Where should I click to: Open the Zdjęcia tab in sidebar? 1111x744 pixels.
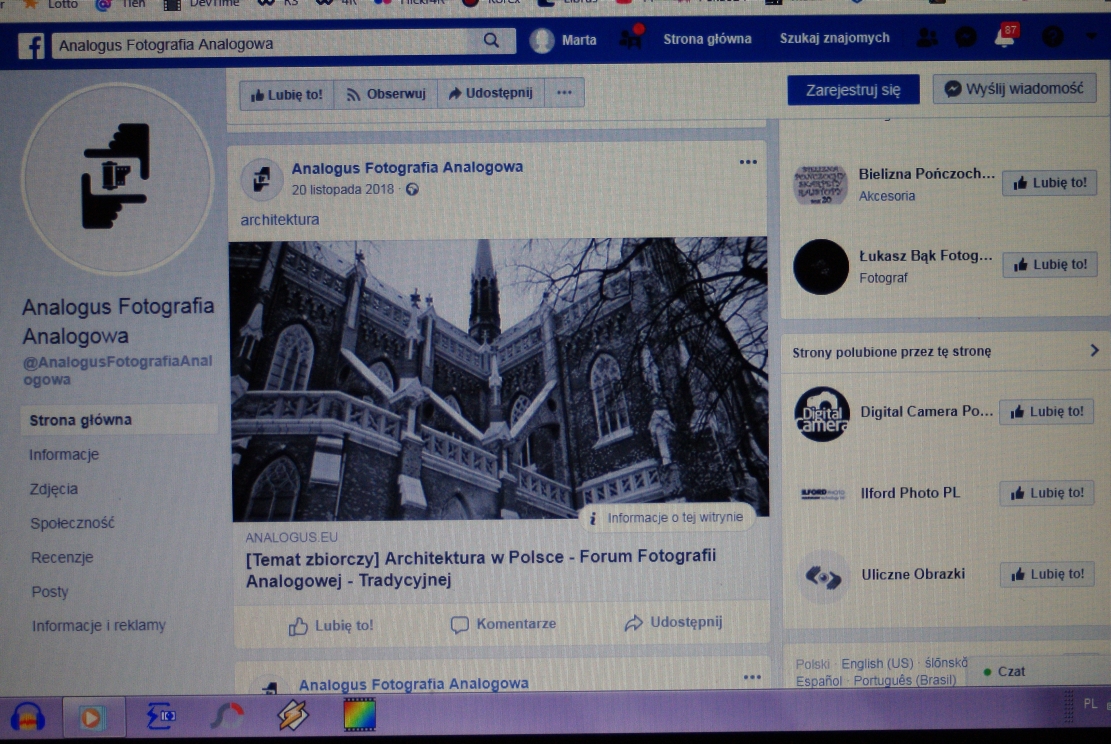tap(54, 489)
